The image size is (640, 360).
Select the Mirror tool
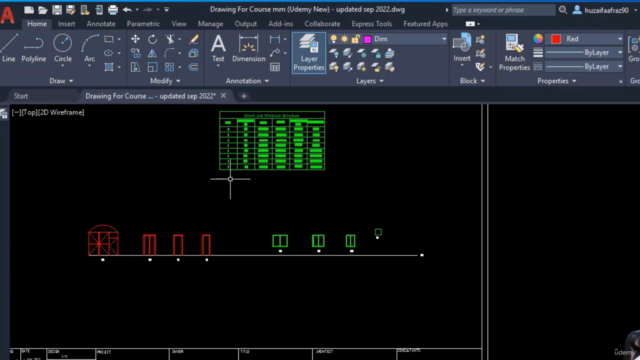pyautogui.click(x=152, y=53)
